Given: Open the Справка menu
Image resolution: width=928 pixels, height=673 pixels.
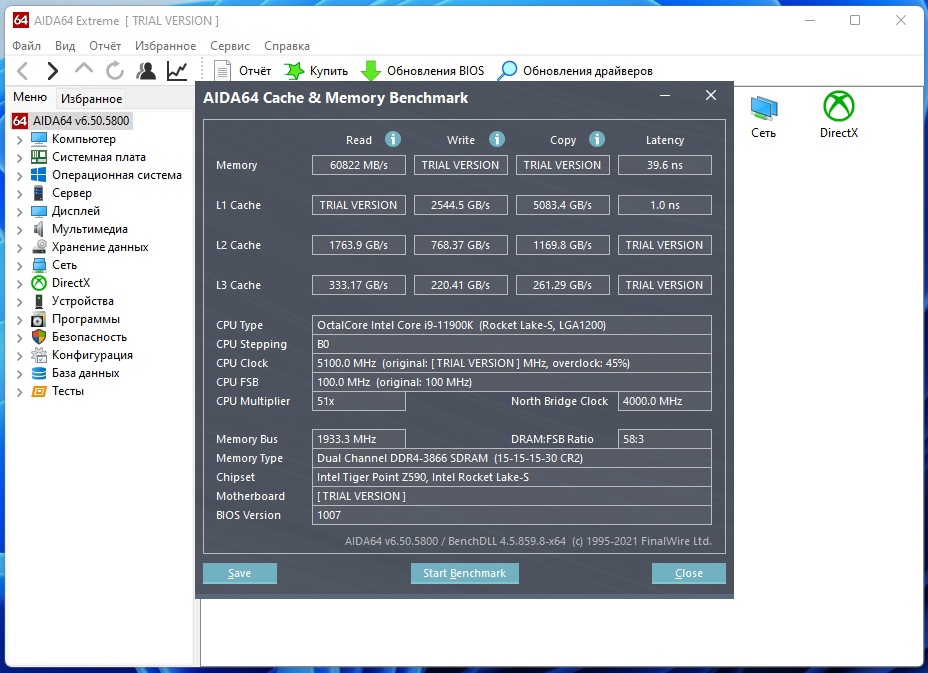Looking at the screenshot, I should tap(286, 46).
